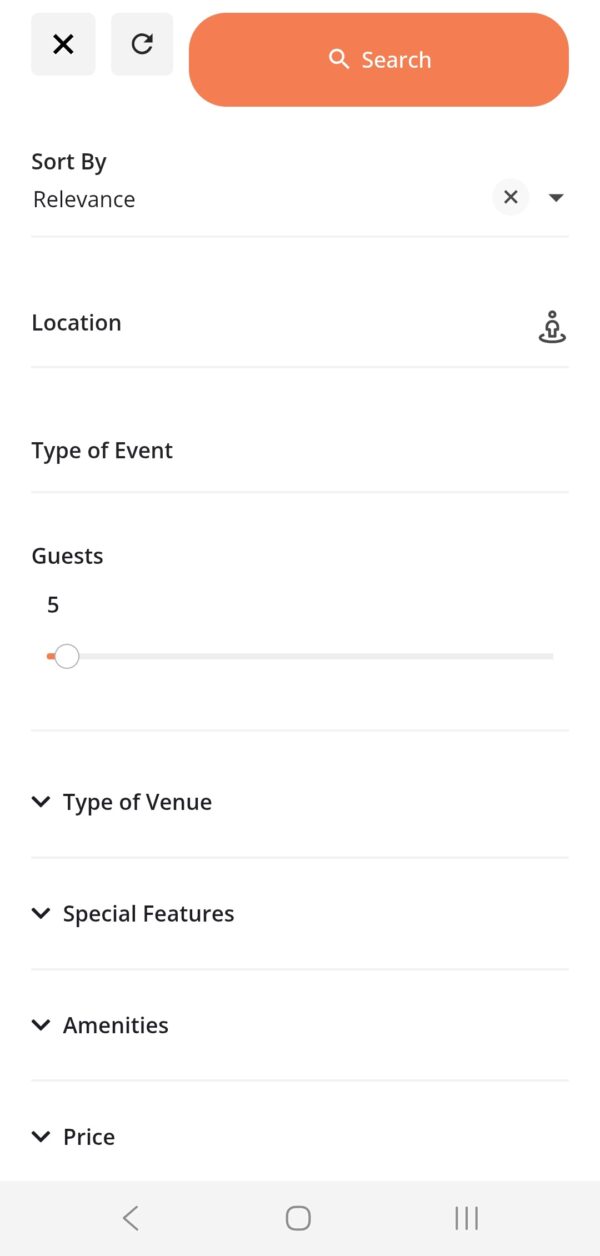The width and height of the screenshot is (600, 1256).
Task: Open recent apps from the navigation bar
Action: [x=466, y=1218]
